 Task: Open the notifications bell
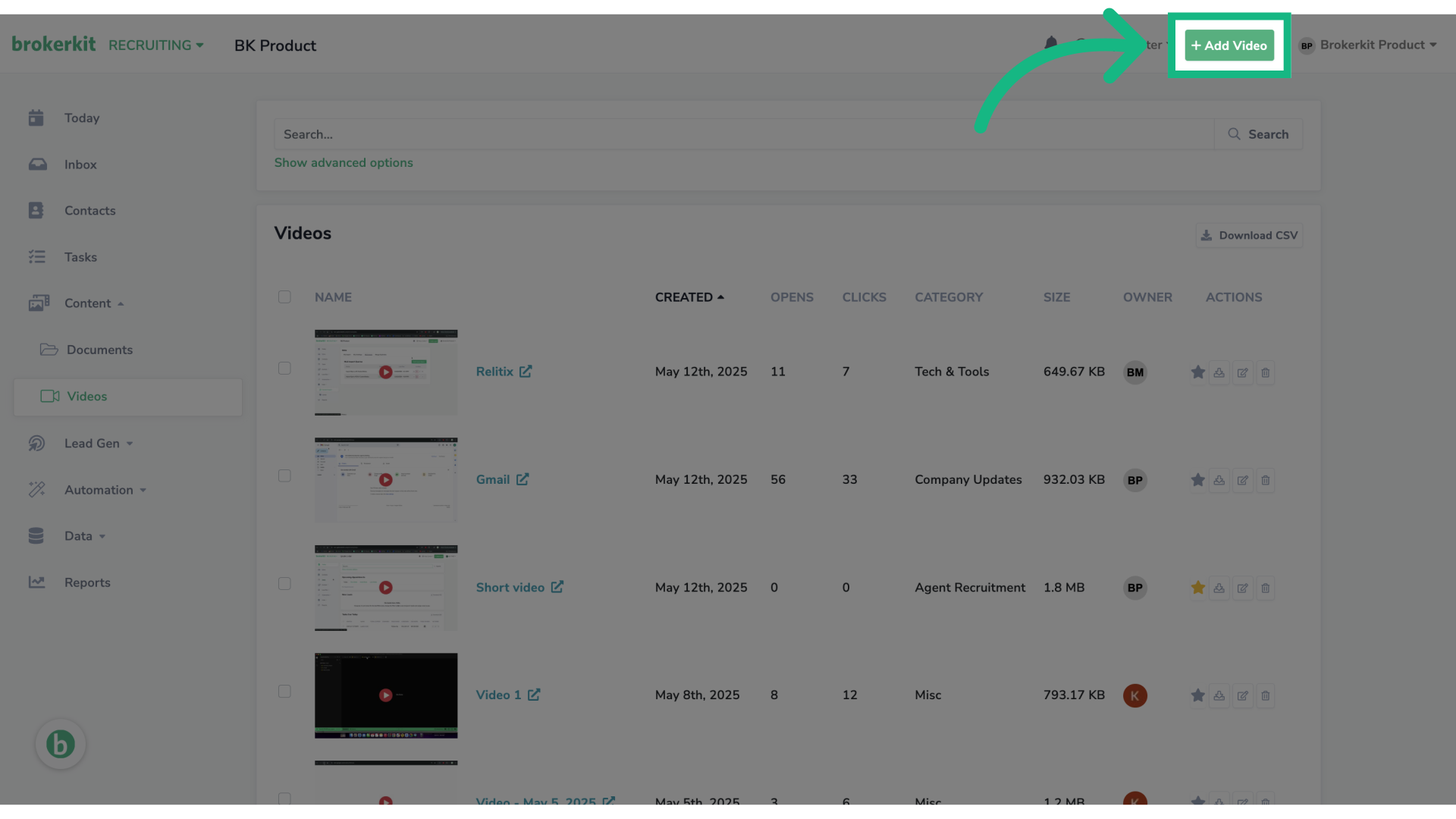coord(1050,43)
